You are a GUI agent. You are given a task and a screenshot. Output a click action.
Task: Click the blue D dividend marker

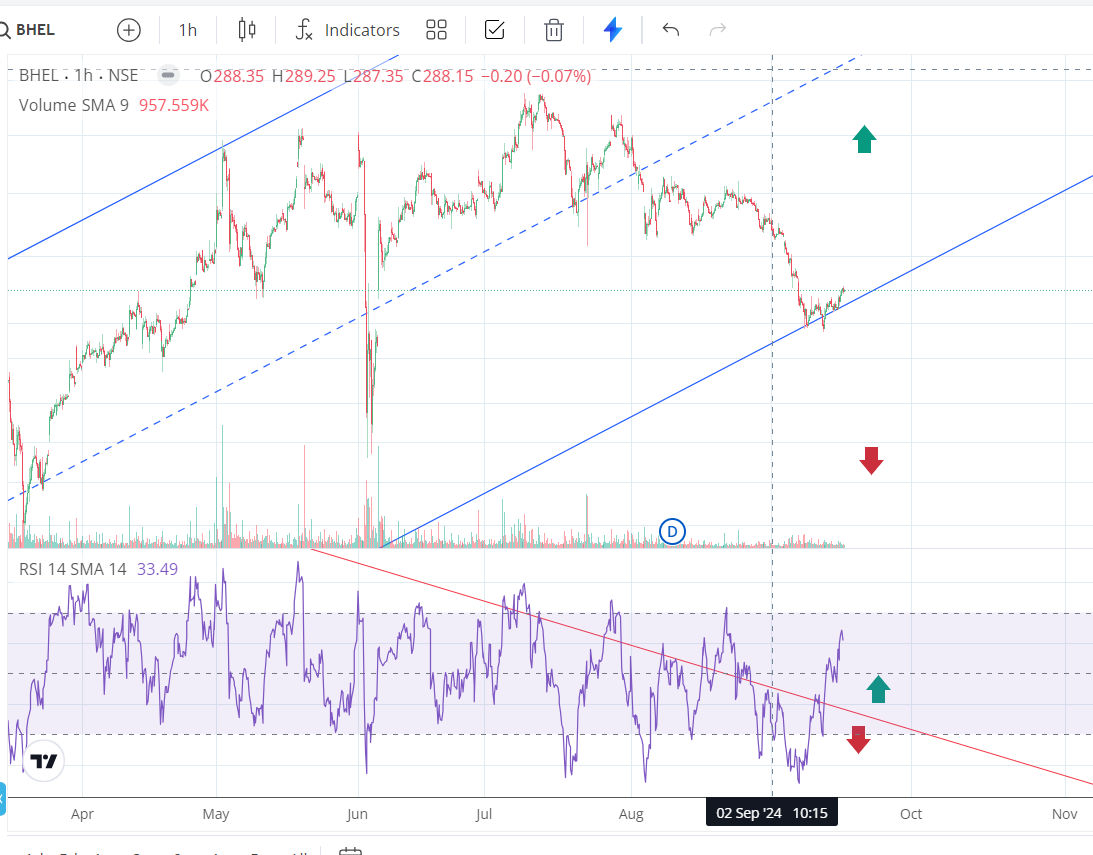672,532
